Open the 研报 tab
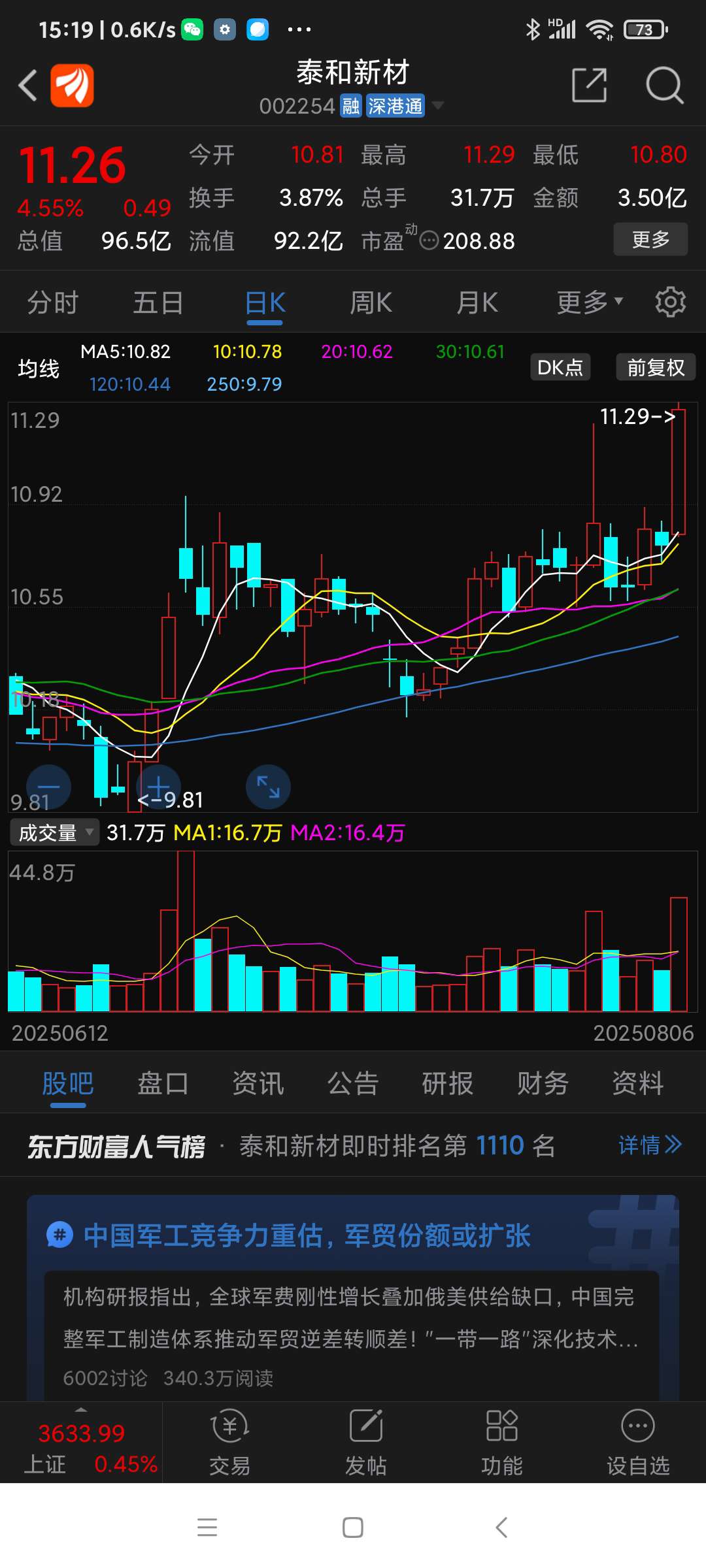Viewport: 706px width, 1568px height. (x=448, y=1083)
